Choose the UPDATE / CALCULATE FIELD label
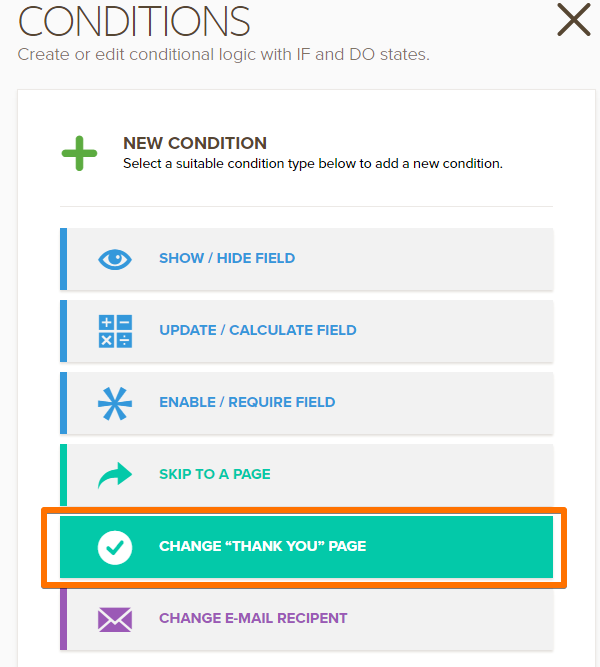 258,331
